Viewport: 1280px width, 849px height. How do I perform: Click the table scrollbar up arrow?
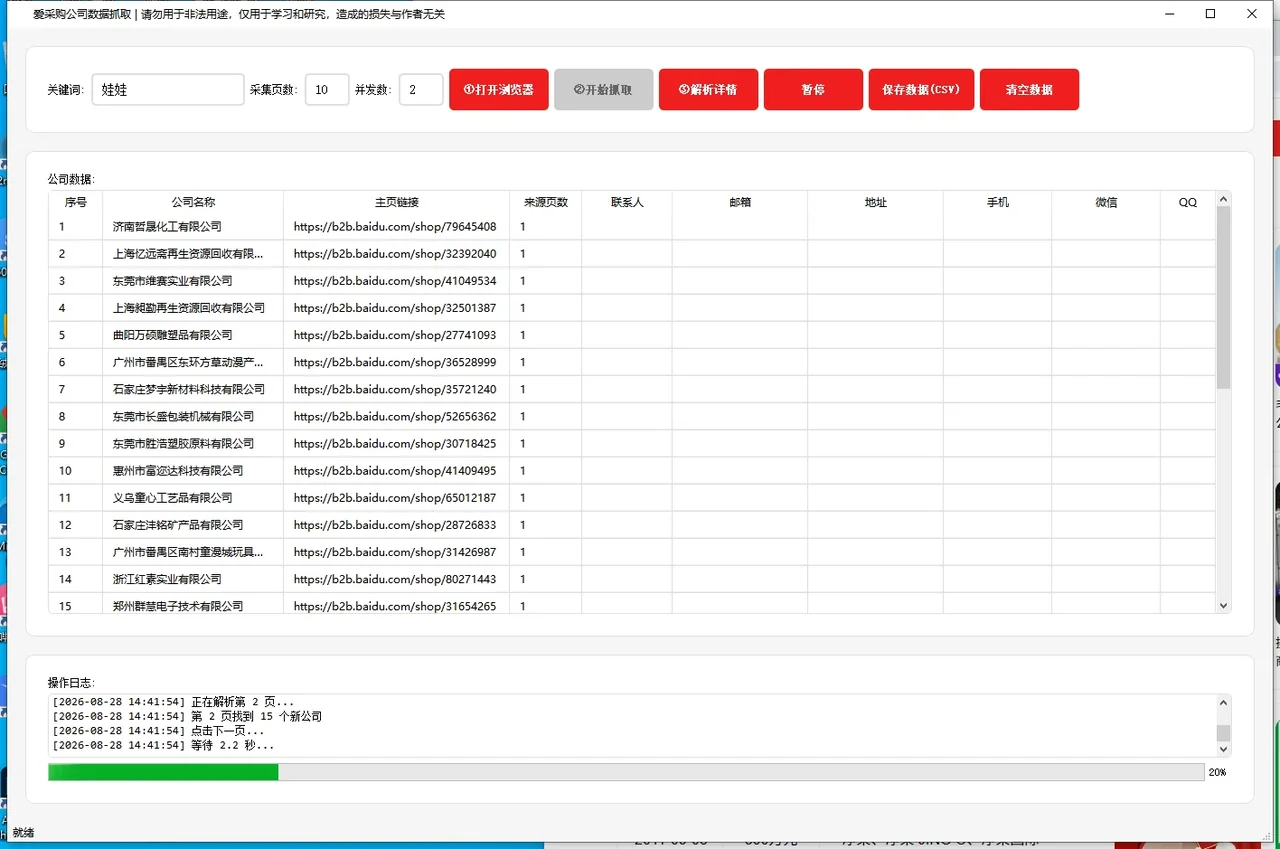click(1223, 200)
